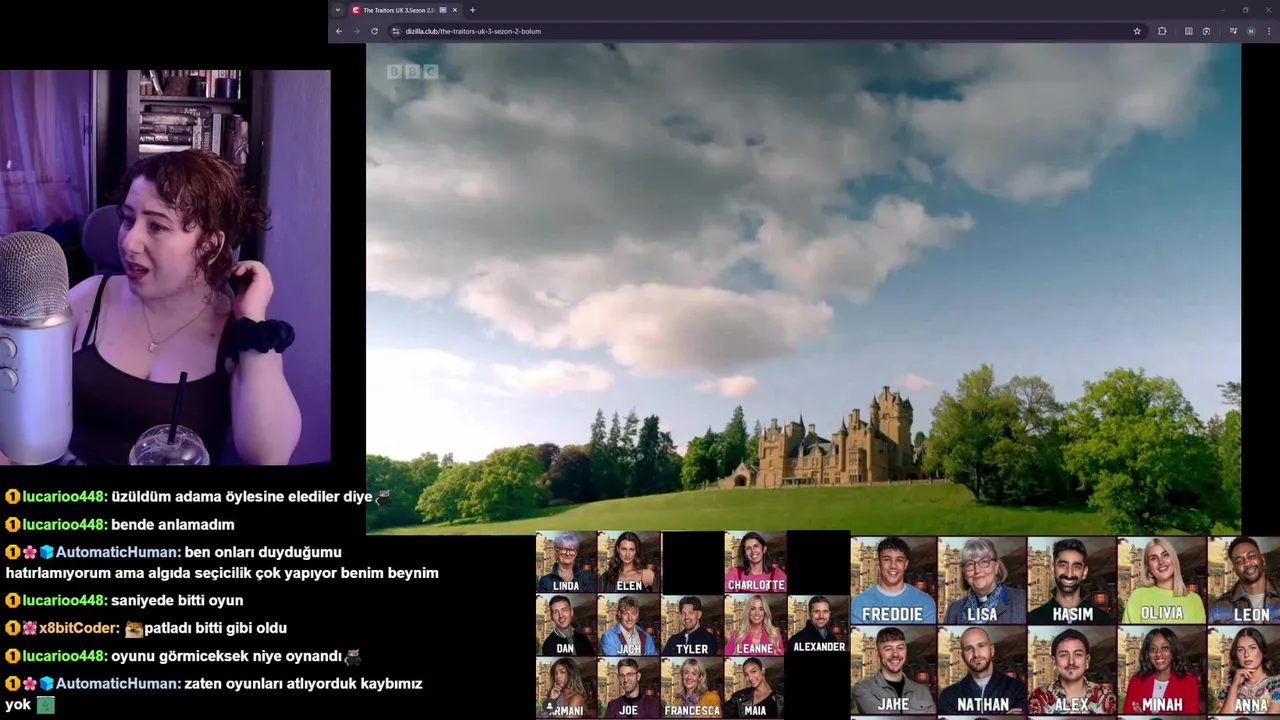Select Hasim's portrait card
The width and height of the screenshot is (1280, 720).
(x=1071, y=581)
